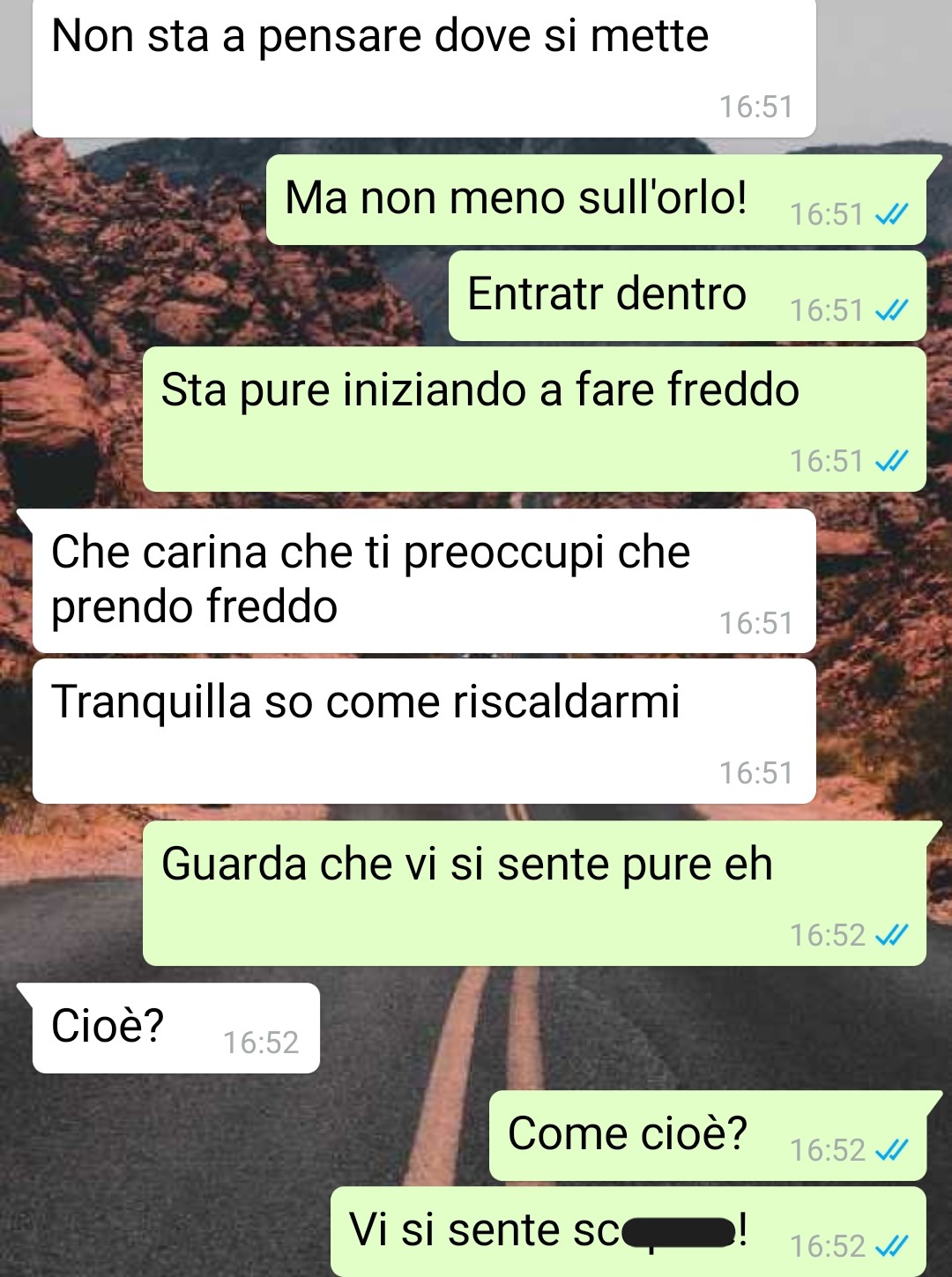Tap the 16:51 timestamp on "Tranquilla so come riscaldarmi"
Screen dimensions: 952x1277
(x=756, y=773)
